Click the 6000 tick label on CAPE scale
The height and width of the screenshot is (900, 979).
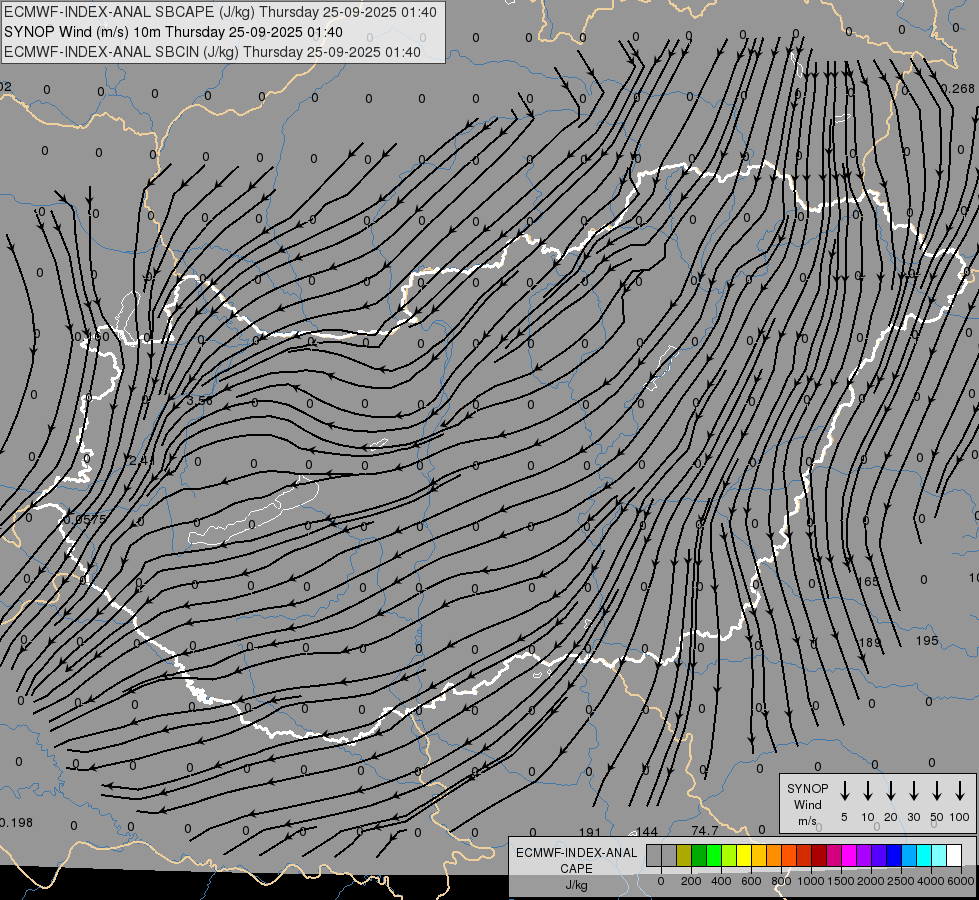[x=961, y=881]
